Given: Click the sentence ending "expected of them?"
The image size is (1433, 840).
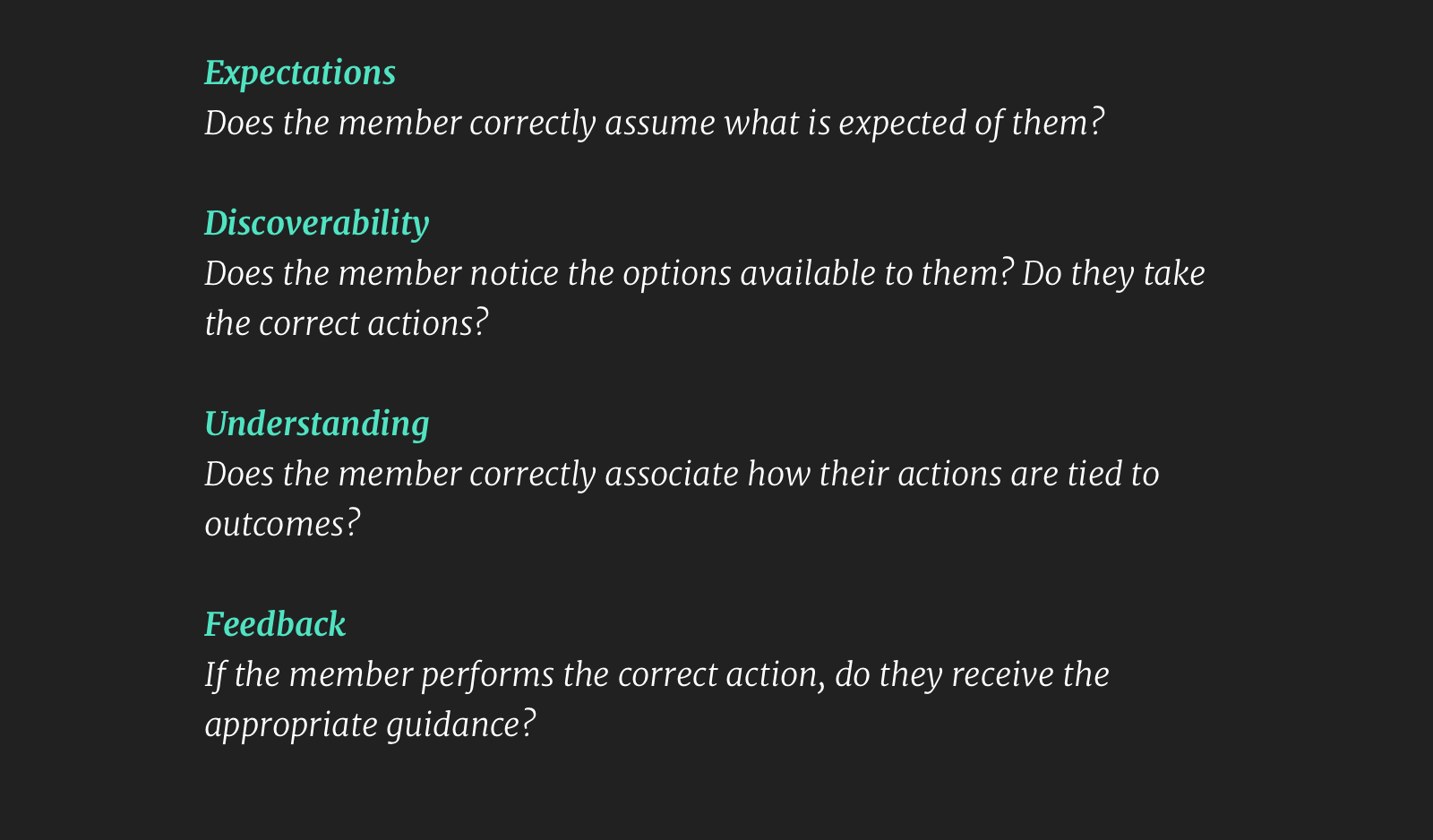Looking at the screenshot, I should click(655, 124).
